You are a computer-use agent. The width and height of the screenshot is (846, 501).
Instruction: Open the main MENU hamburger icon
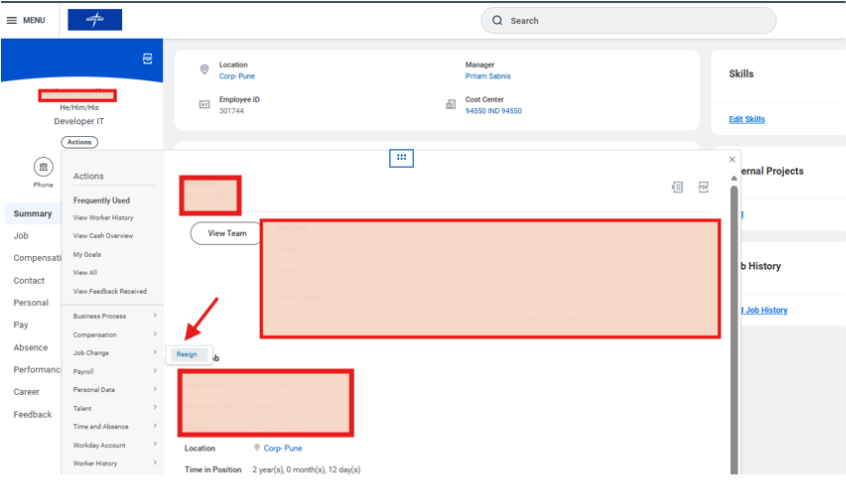(12, 20)
